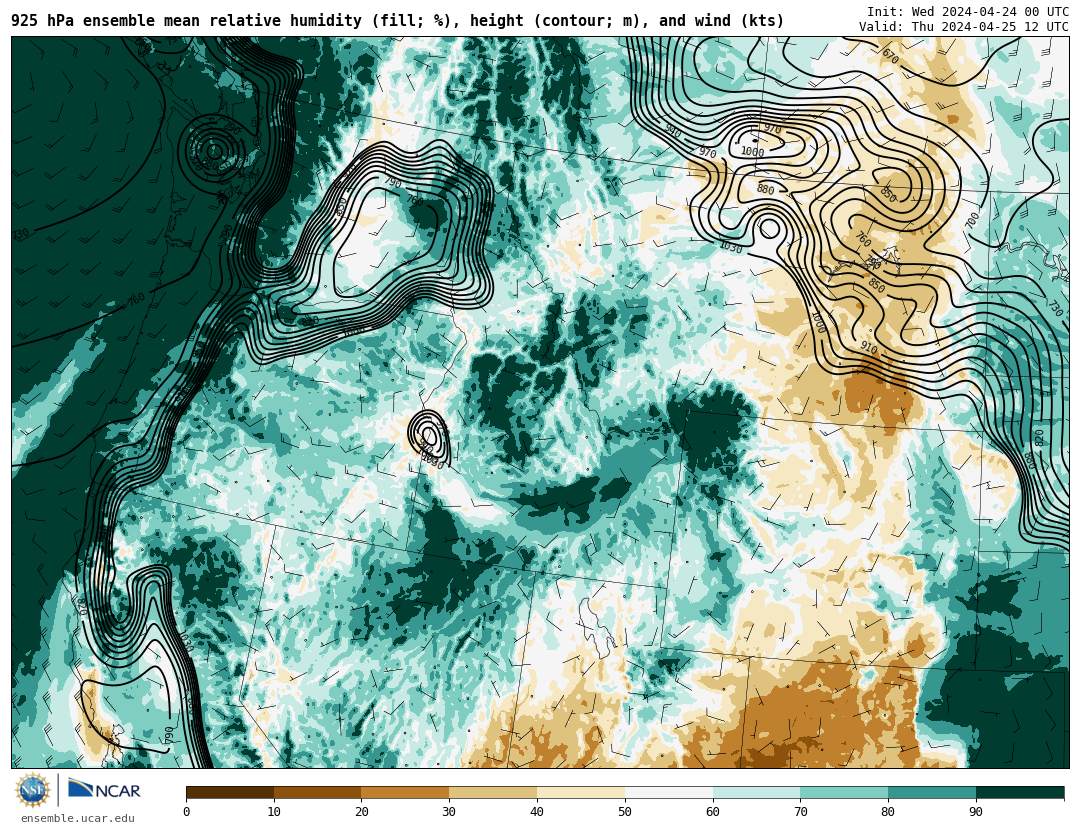Click the ensemble.ucar.edu text
Image resolution: width=1080 pixels, height=831 pixels.
pyautogui.click(x=78, y=819)
